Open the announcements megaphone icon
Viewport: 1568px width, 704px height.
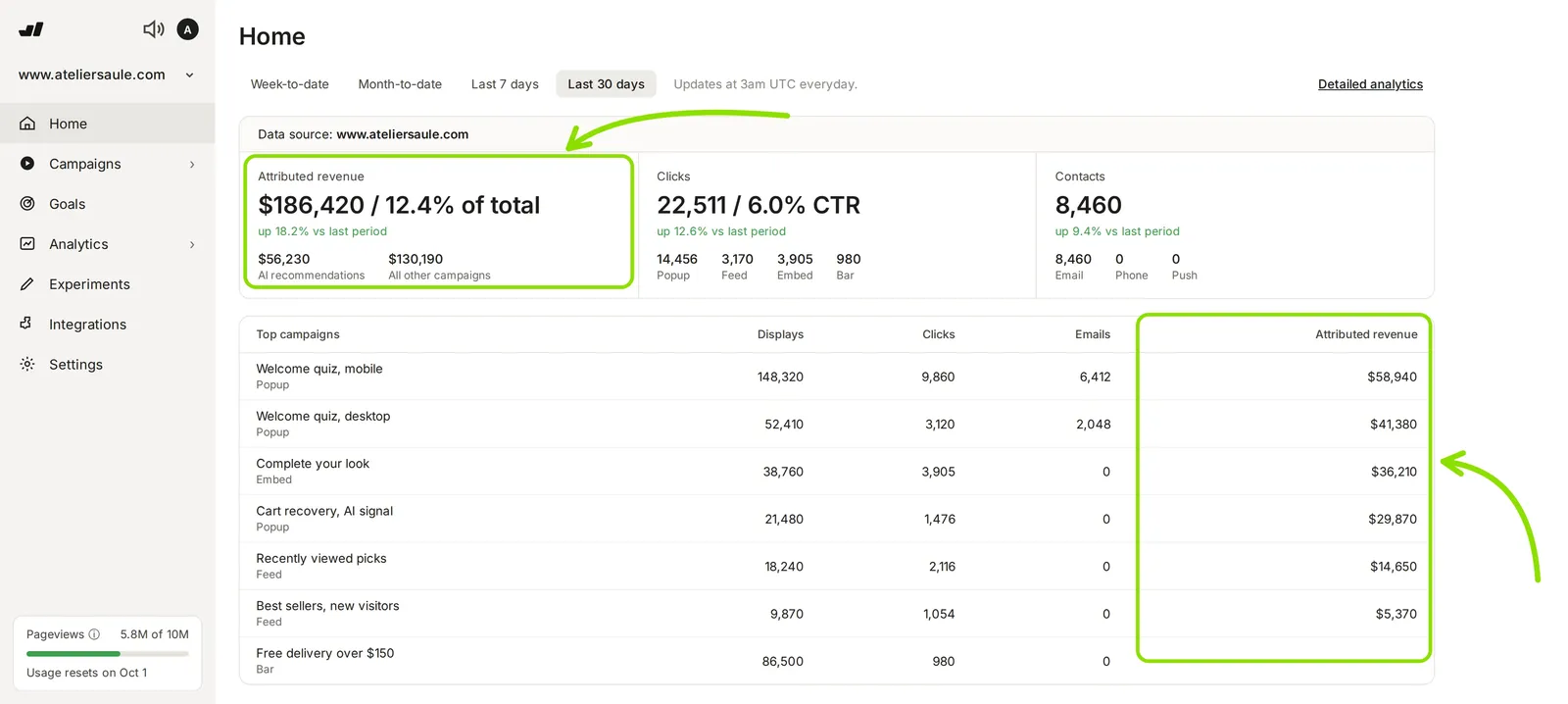[x=154, y=29]
